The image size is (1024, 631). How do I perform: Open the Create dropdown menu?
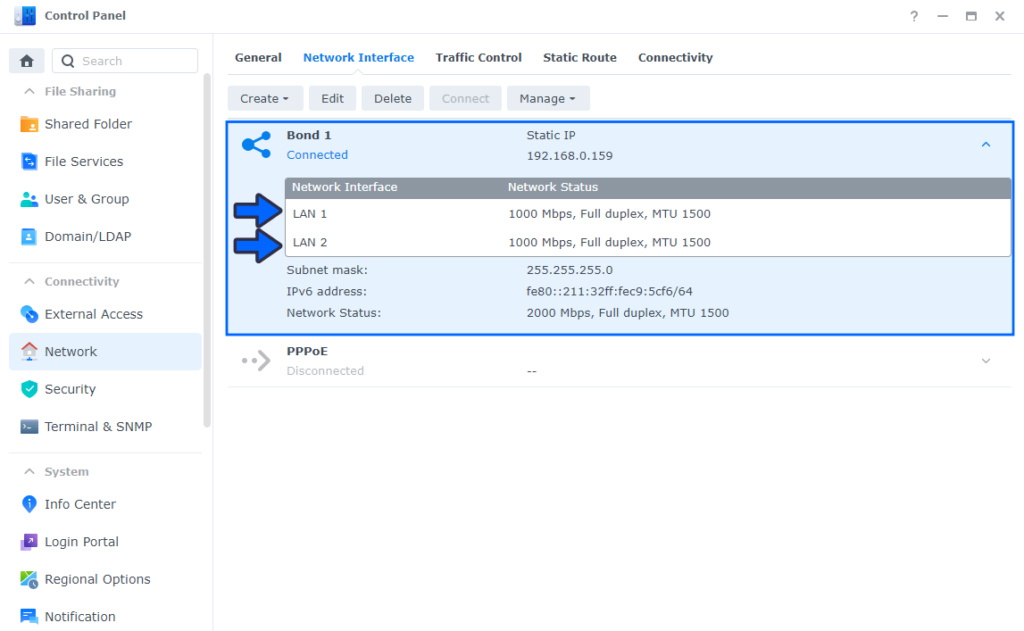pos(265,98)
